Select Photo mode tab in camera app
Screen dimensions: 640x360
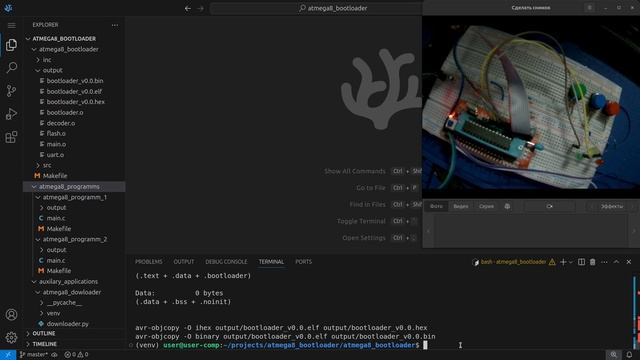tap(436, 207)
